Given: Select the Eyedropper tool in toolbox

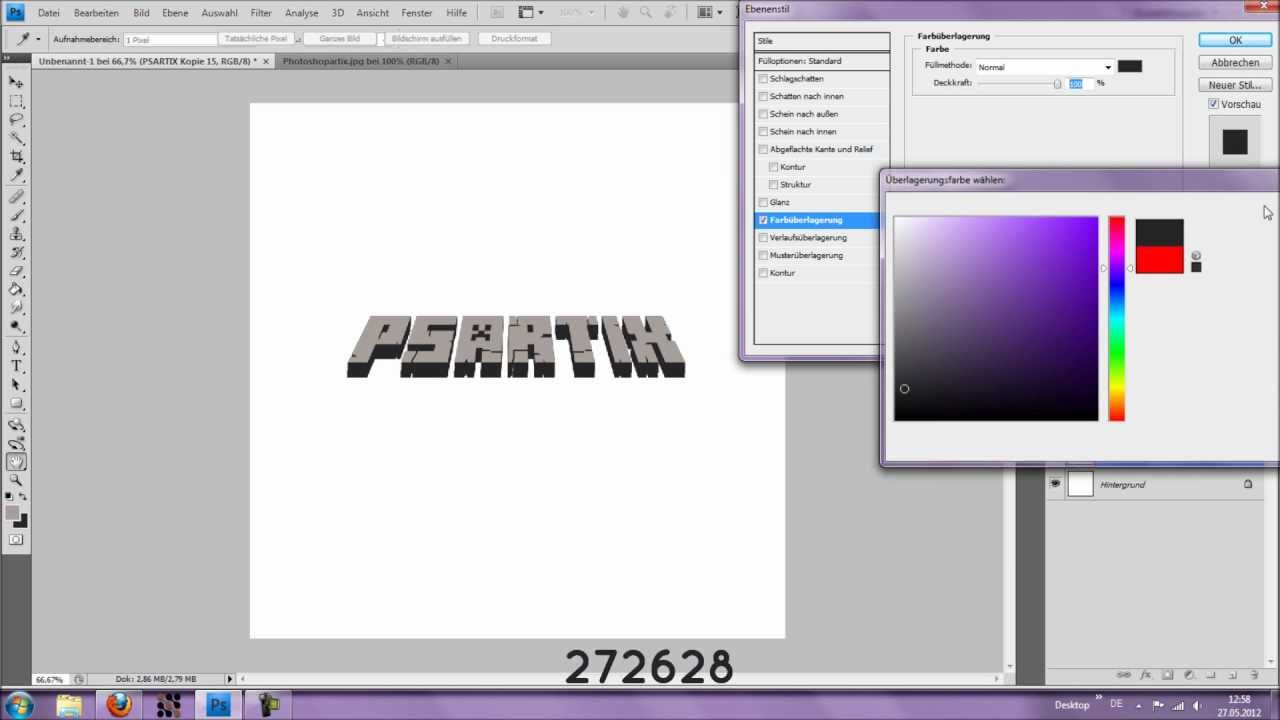Looking at the screenshot, I should (x=16, y=176).
